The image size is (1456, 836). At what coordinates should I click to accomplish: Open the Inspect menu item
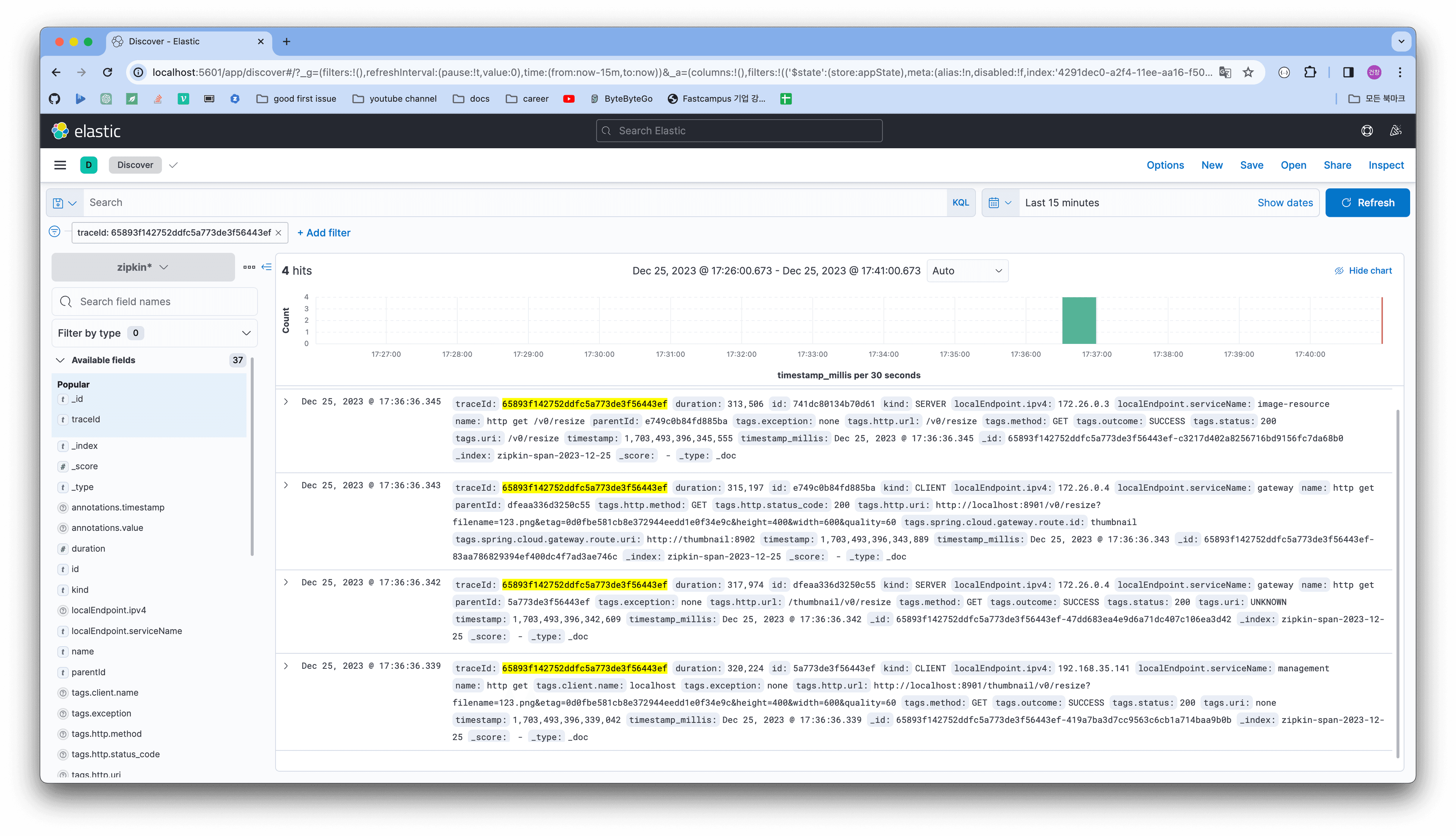click(x=1386, y=165)
